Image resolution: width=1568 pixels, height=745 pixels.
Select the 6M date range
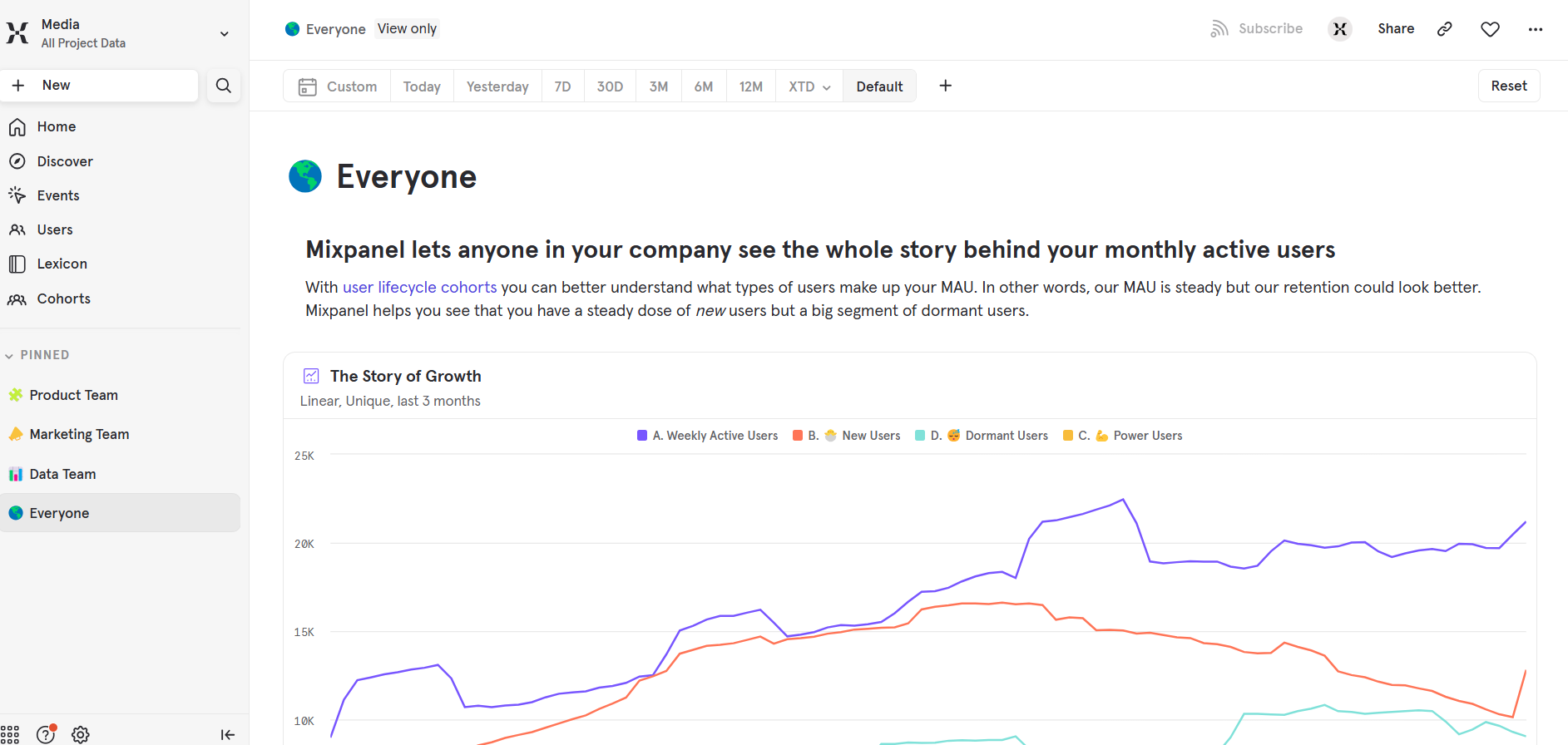(x=704, y=86)
